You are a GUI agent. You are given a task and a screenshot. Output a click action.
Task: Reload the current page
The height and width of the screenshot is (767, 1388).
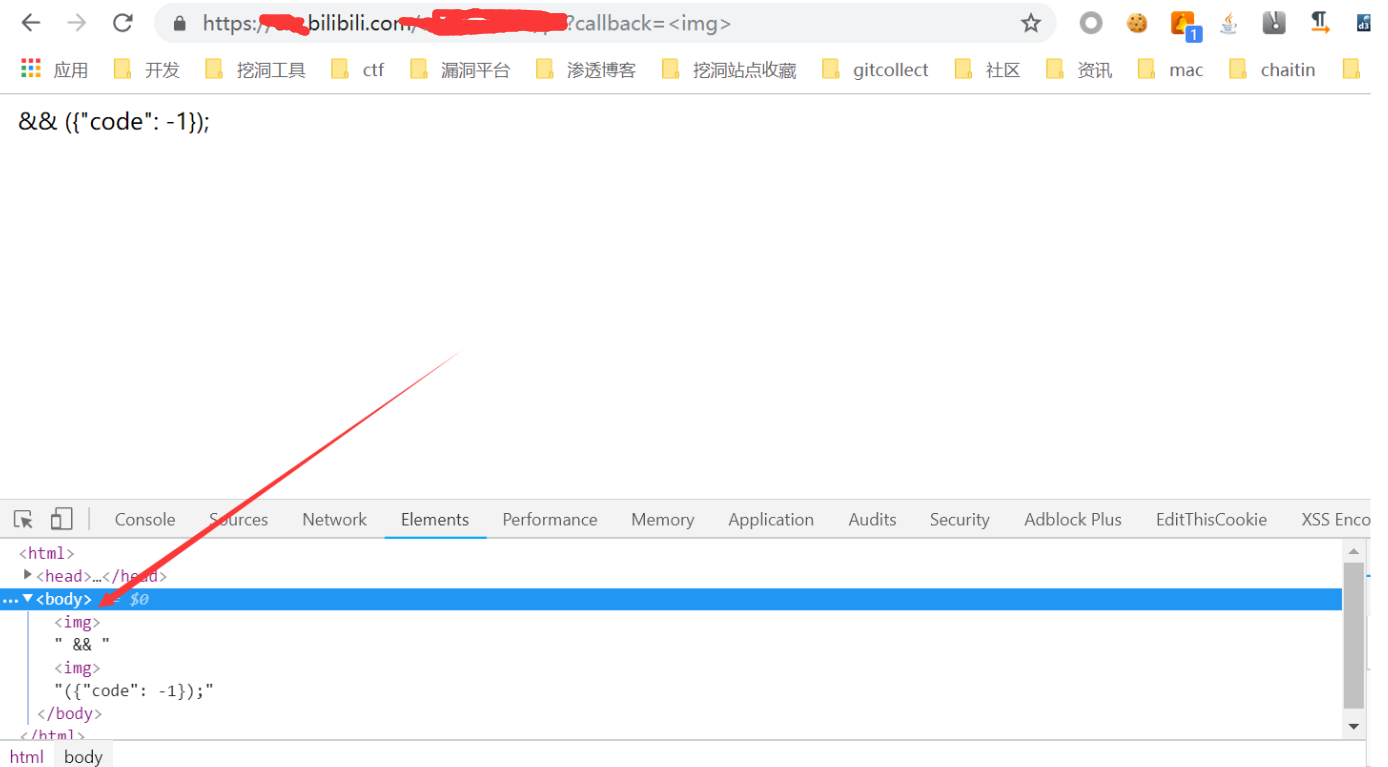[122, 23]
